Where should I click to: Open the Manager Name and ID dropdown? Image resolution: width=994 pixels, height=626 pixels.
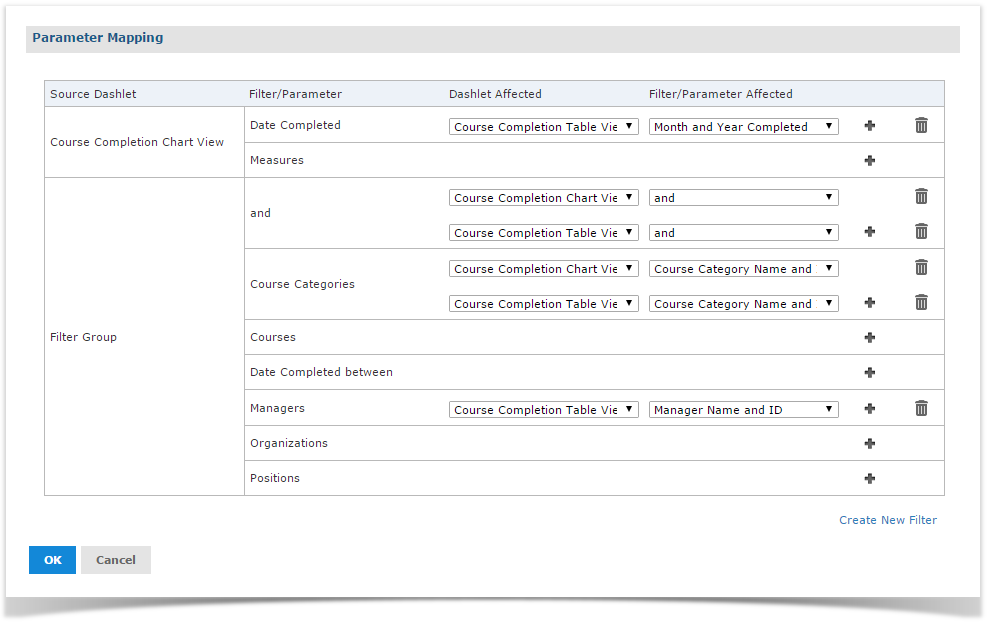click(x=744, y=410)
